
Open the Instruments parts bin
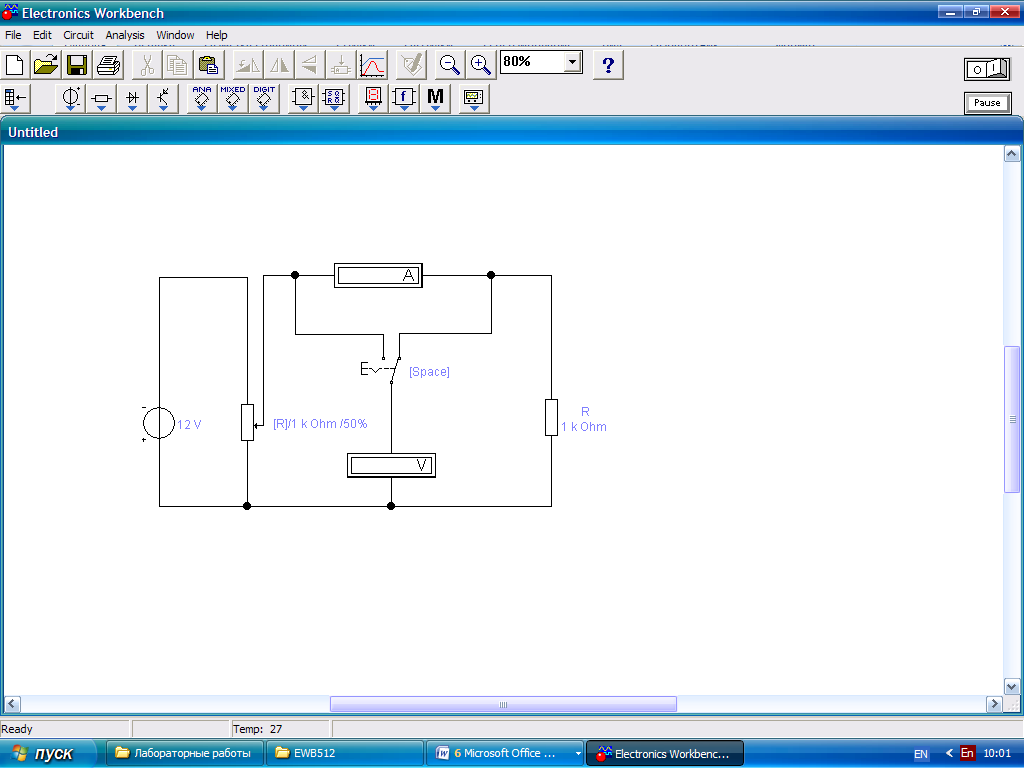474,99
